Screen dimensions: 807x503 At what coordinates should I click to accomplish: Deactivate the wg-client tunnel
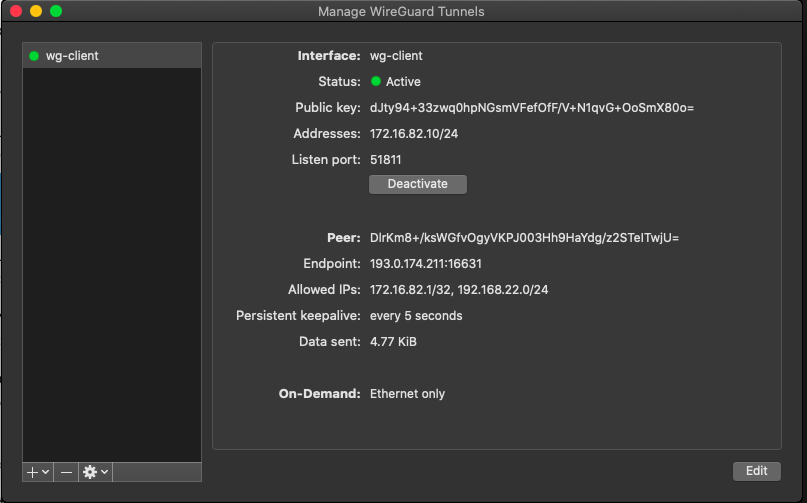(x=417, y=184)
